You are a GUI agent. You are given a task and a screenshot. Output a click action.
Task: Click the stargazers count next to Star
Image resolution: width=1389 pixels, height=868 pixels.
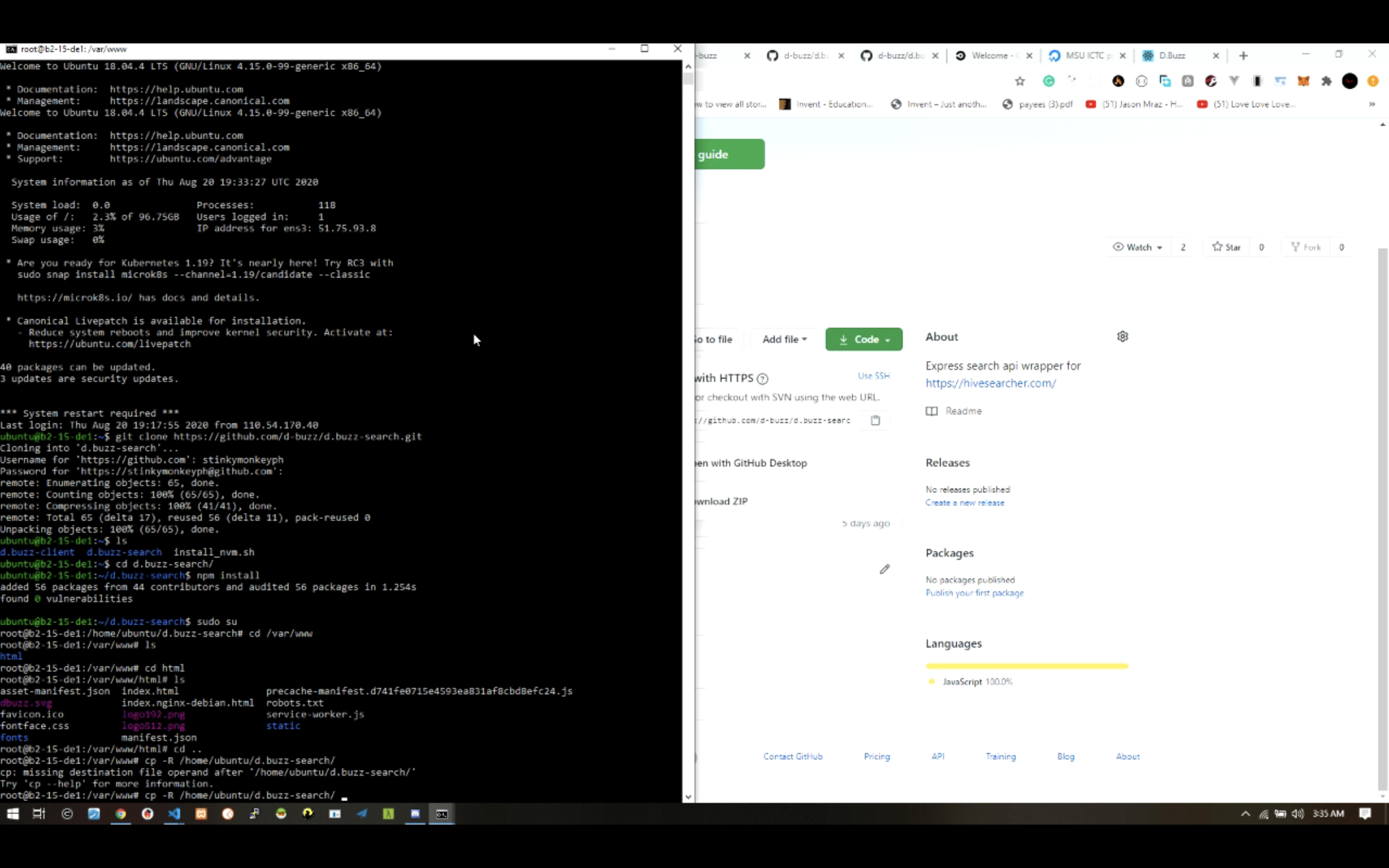coord(1262,247)
